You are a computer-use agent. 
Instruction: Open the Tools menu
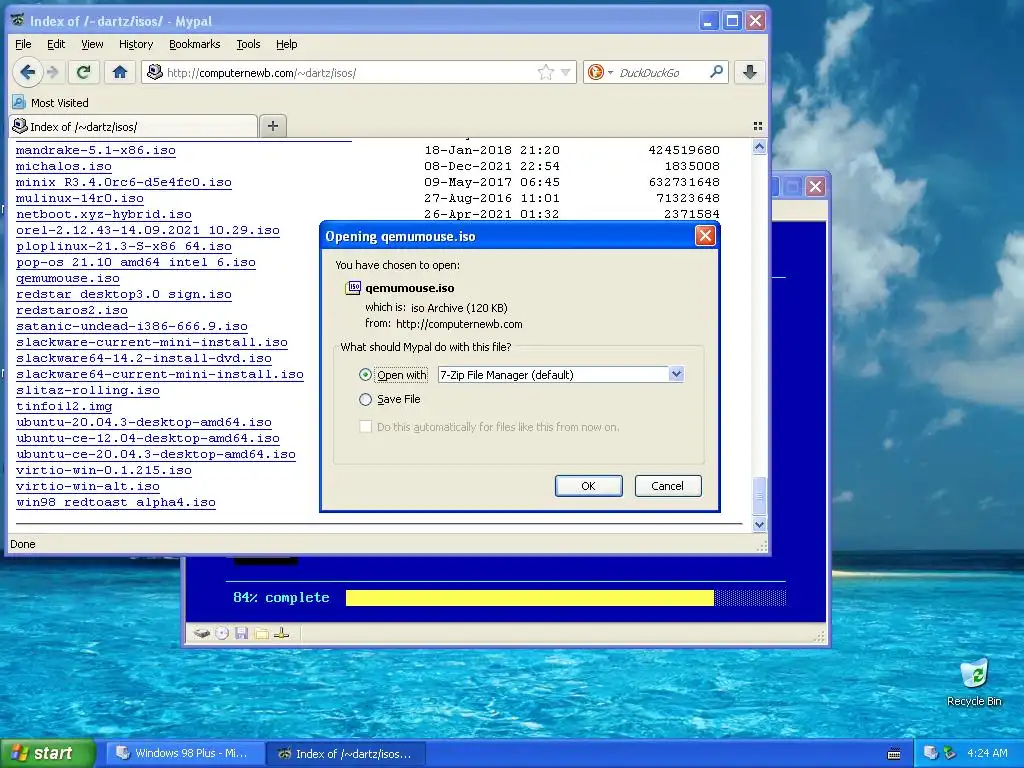[248, 44]
